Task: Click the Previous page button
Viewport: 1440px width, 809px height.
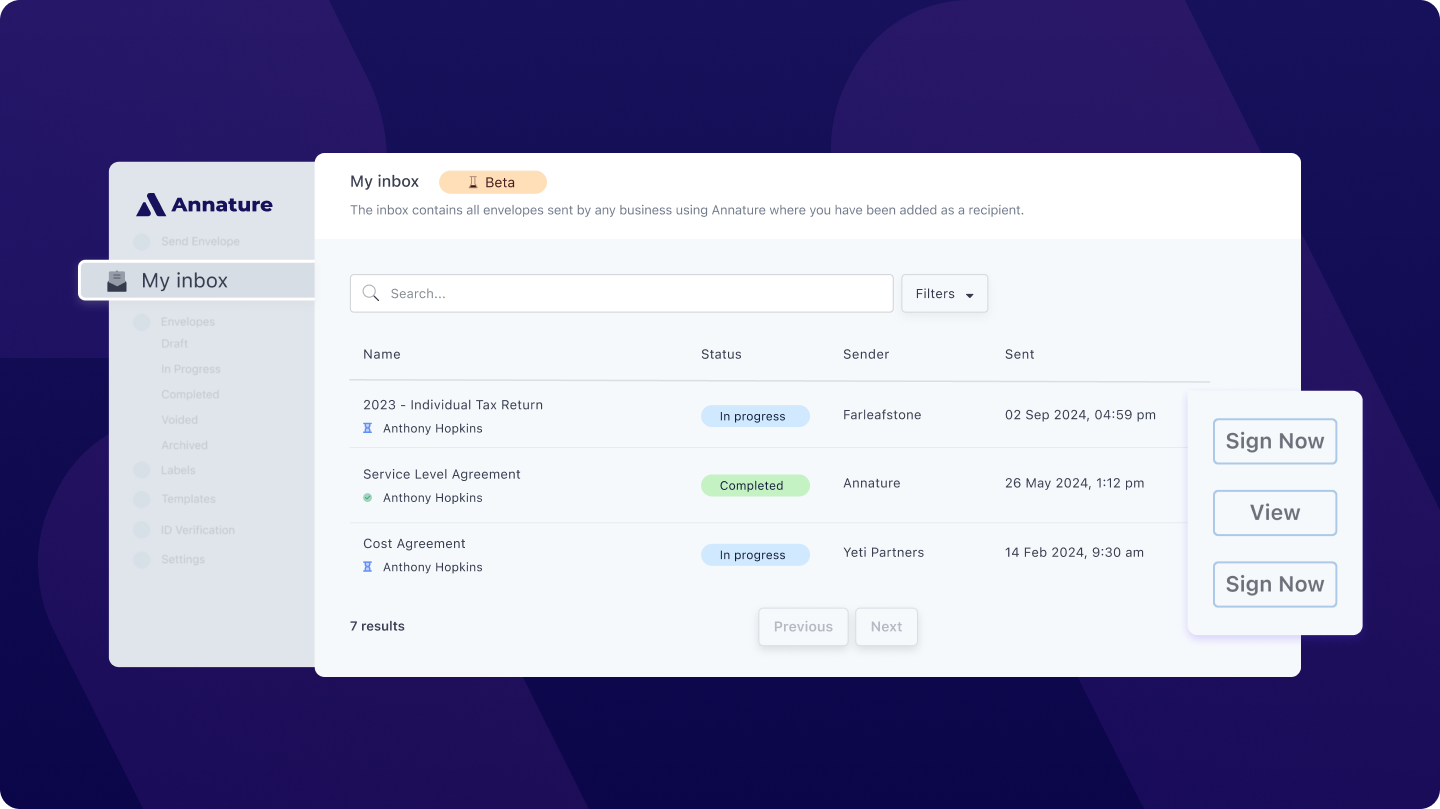Action: click(803, 627)
